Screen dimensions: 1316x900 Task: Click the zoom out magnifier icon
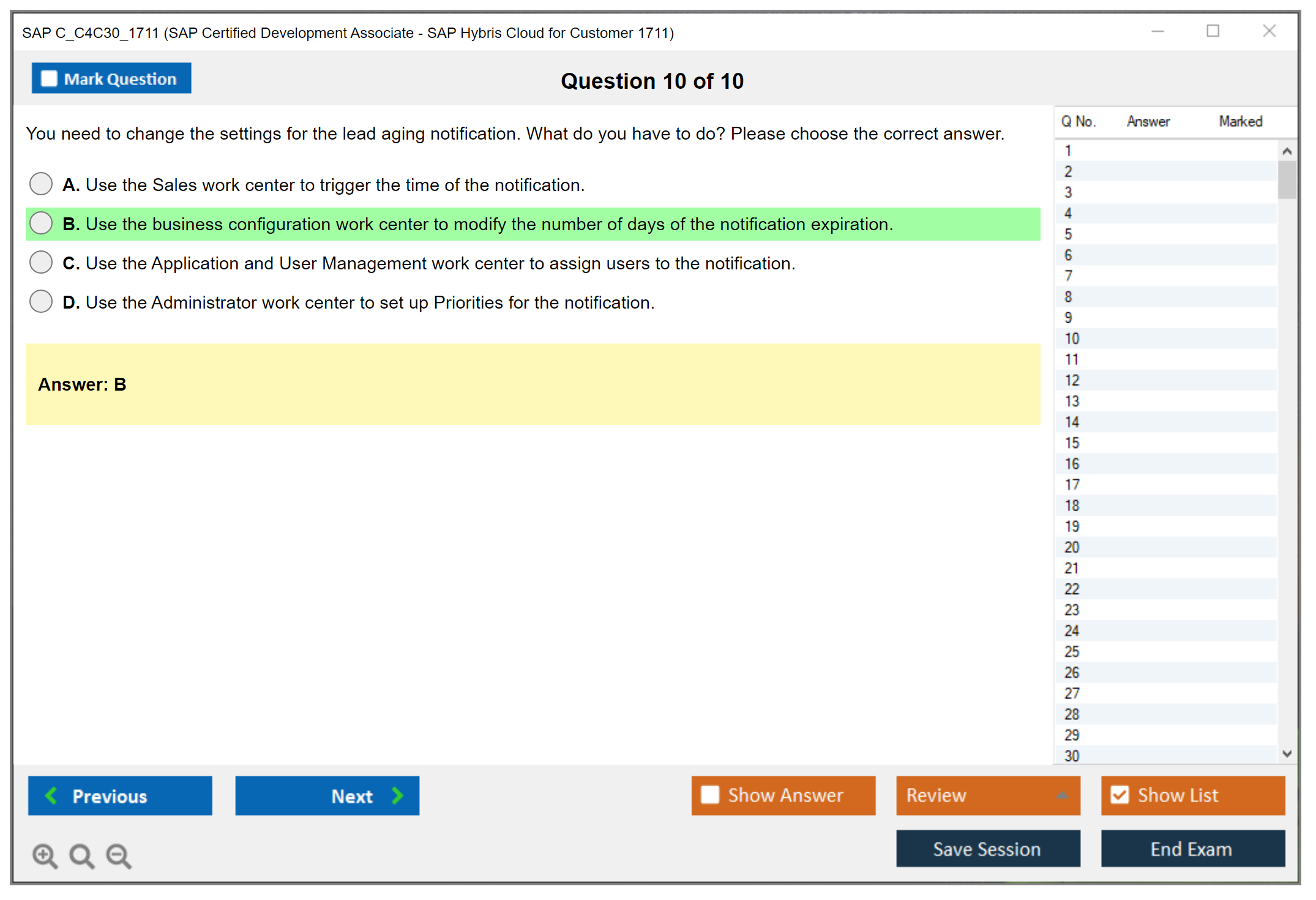point(118,855)
